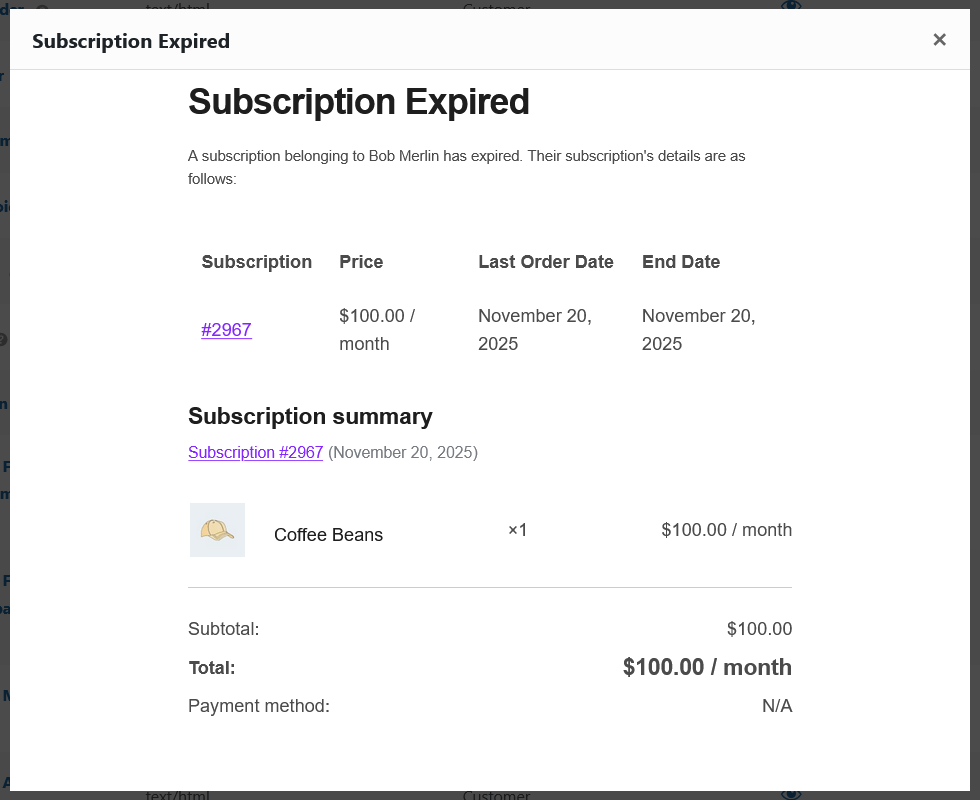Click the "Subtotal:" label
Screen dimensions: 980x800
(223, 629)
